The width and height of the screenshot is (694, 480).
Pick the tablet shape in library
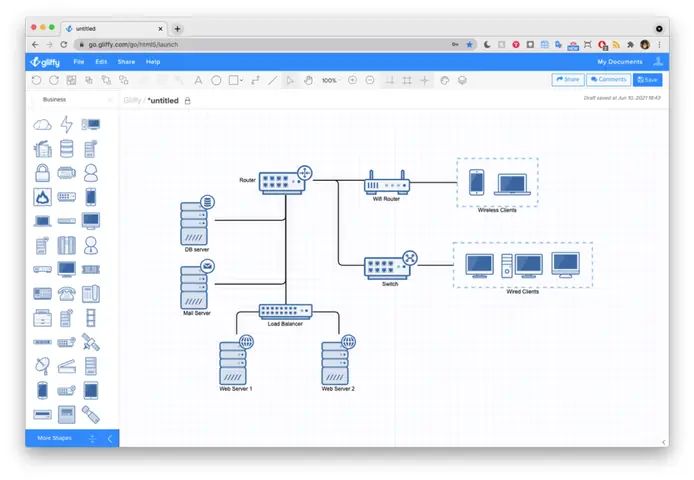[x=91, y=390]
